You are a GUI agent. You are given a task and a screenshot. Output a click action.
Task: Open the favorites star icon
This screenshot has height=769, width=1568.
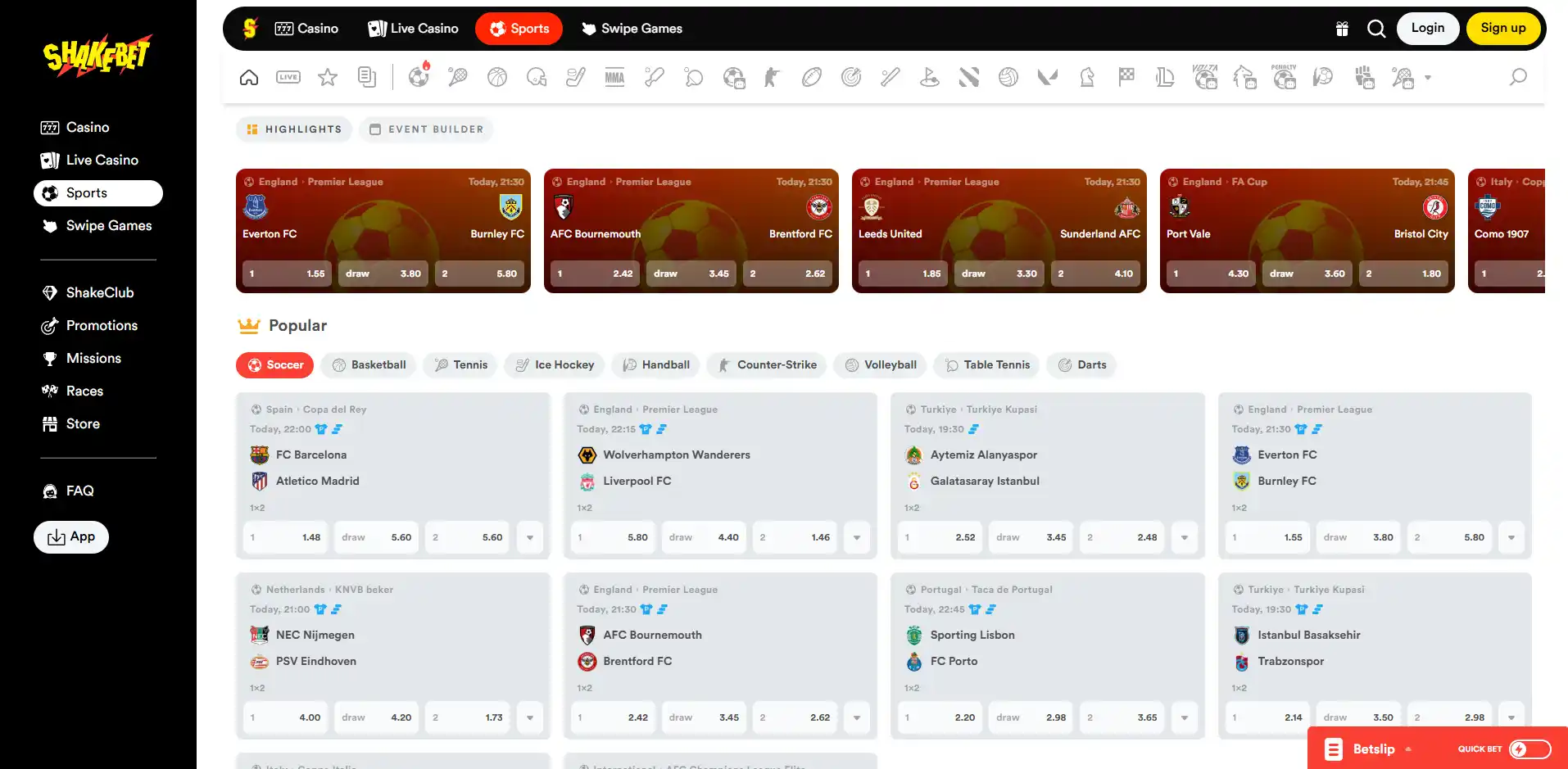tap(328, 77)
